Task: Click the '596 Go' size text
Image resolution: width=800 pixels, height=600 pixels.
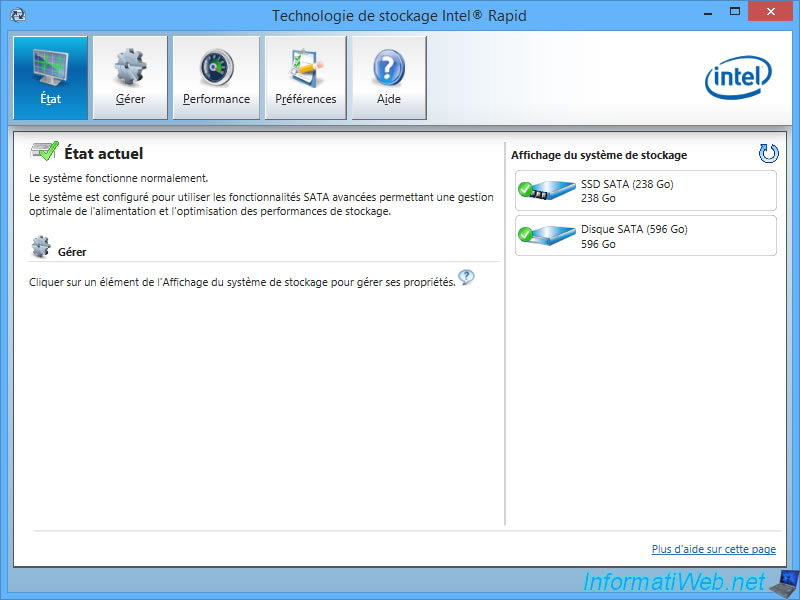Action: [x=598, y=244]
